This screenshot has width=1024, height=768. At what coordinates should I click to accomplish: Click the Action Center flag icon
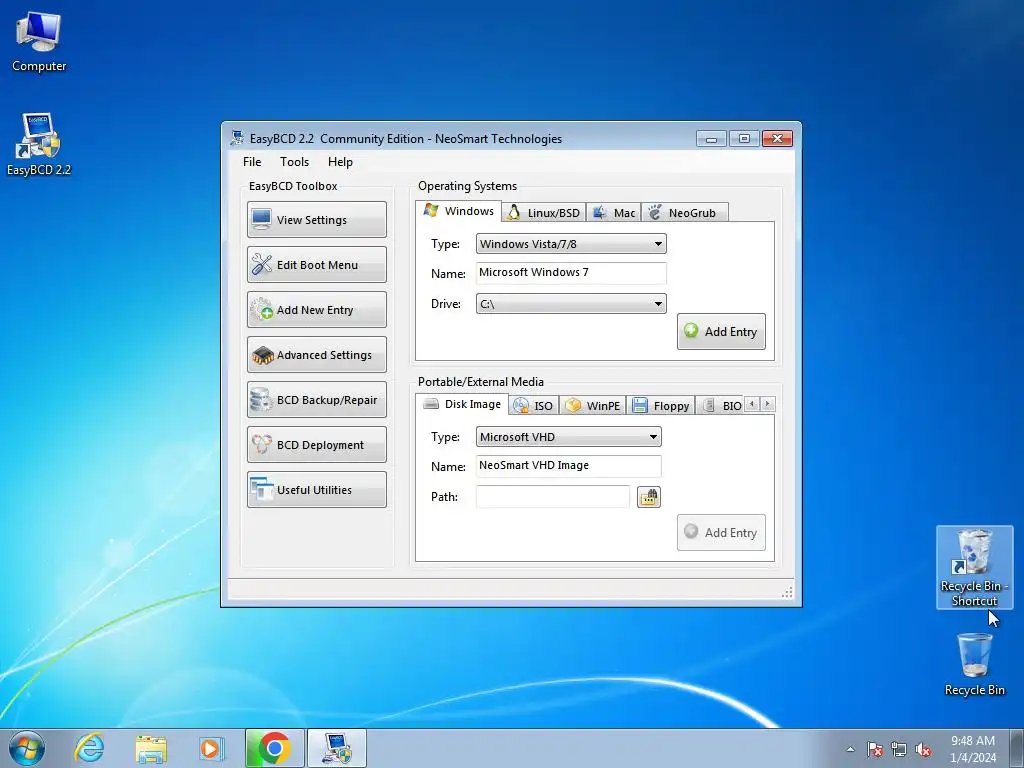875,749
